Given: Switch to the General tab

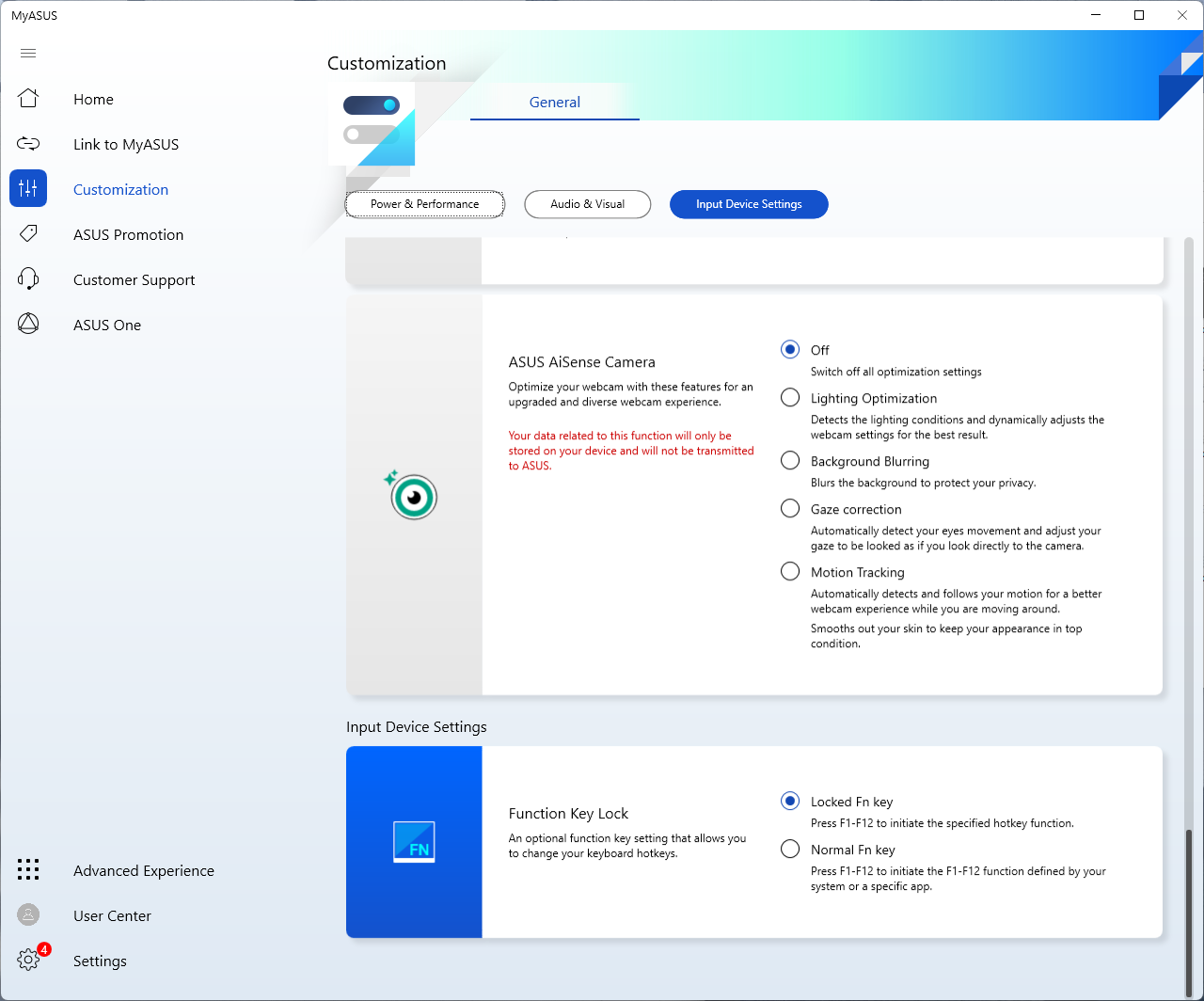Looking at the screenshot, I should coord(555,102).
